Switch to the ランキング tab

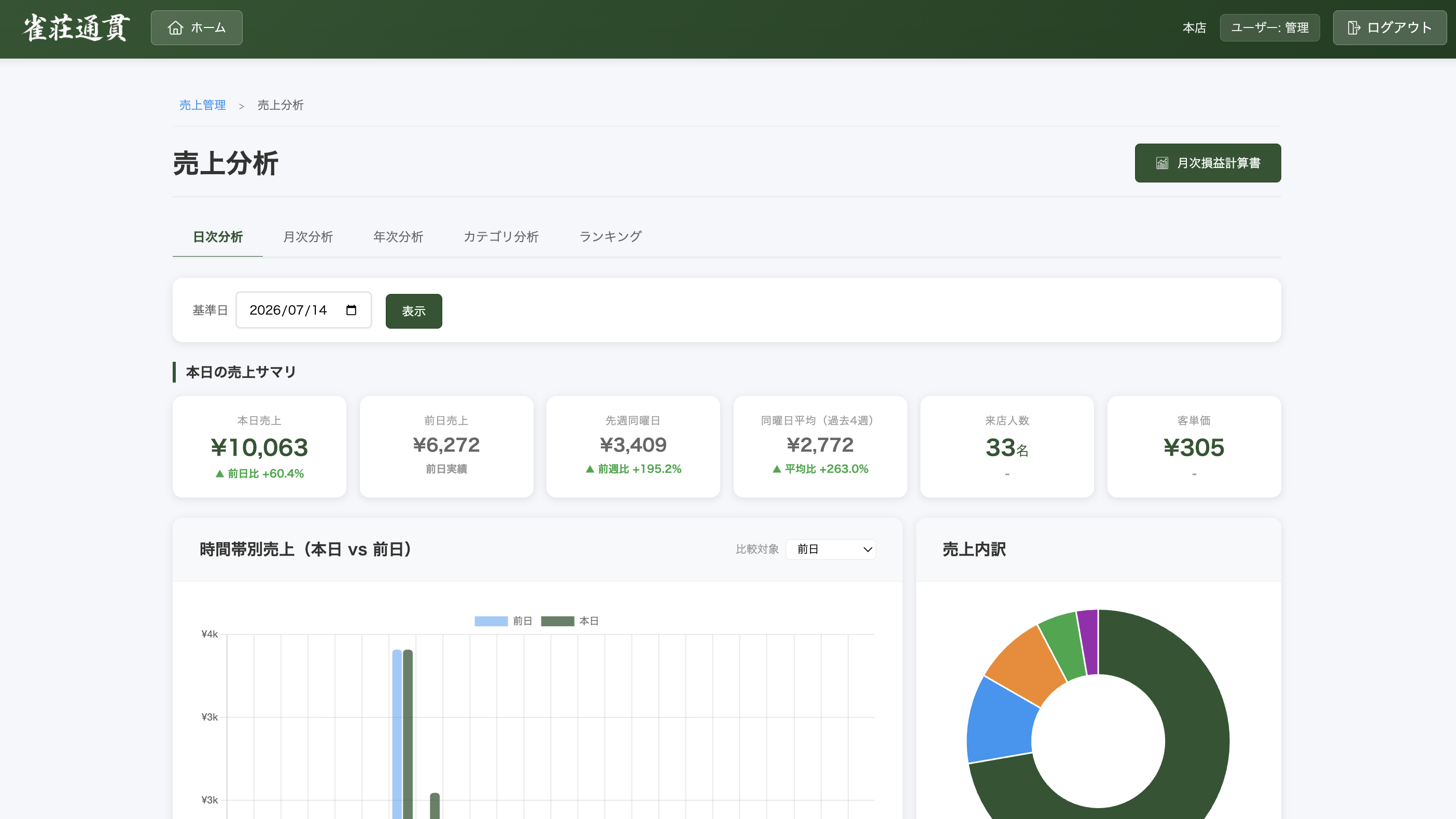[x=610, y=237]
